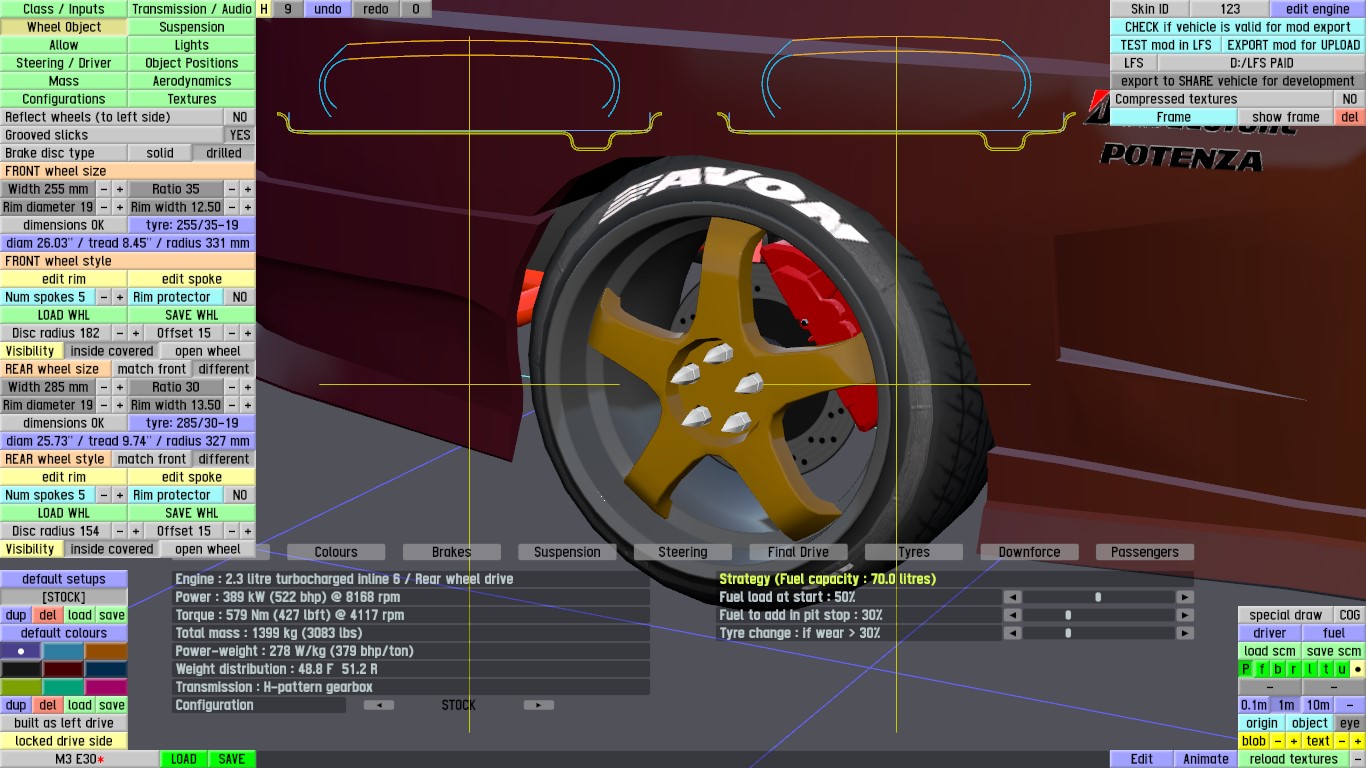Toggle show frame option
1366x768 pixels.
tap(1286, 117)
